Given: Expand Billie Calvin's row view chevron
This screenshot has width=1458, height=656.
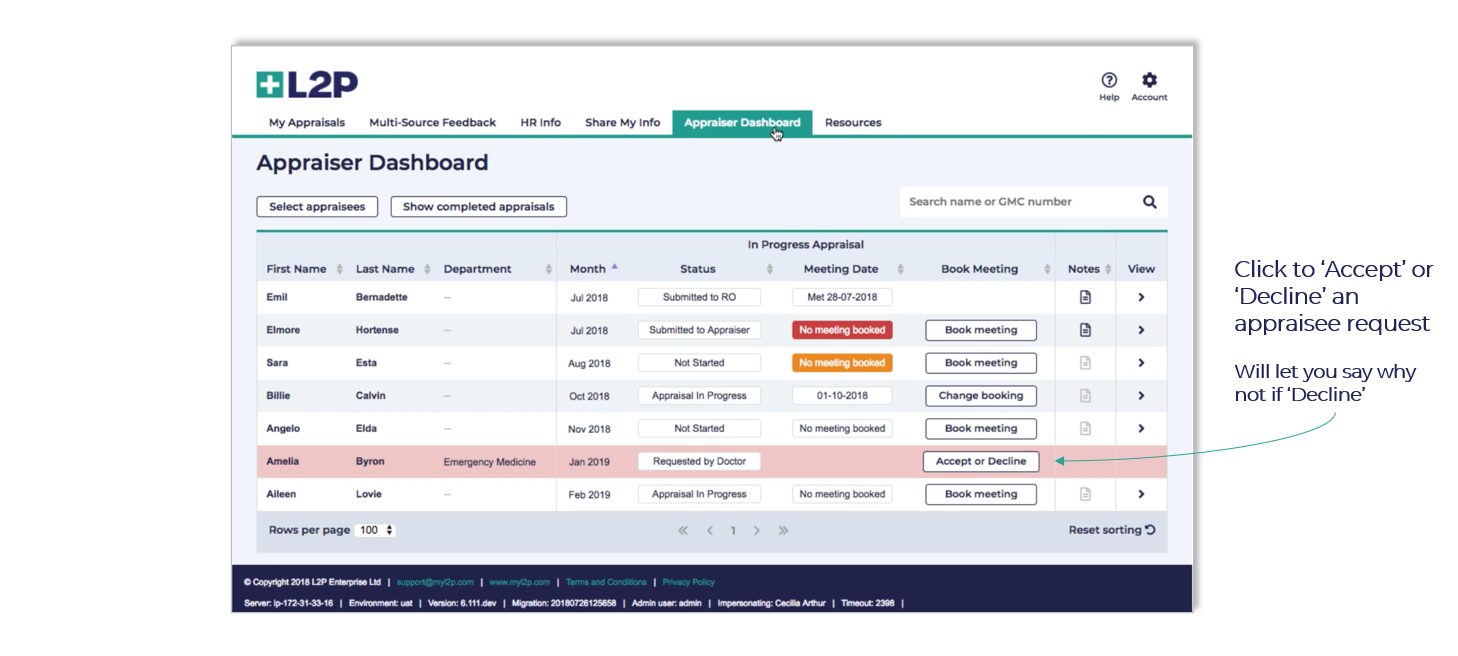Looking at the screenshot, I should 1141,396.
